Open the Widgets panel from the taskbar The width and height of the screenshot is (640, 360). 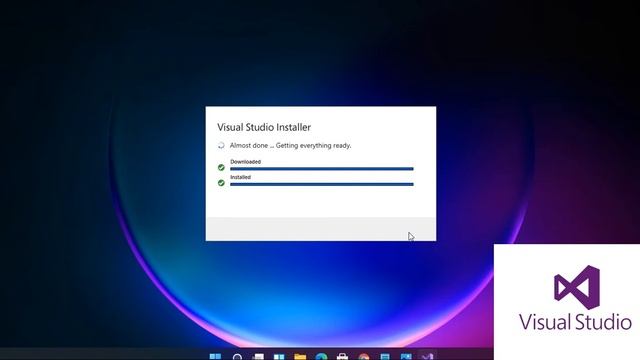pyautogui.click(x=279, y=357)
